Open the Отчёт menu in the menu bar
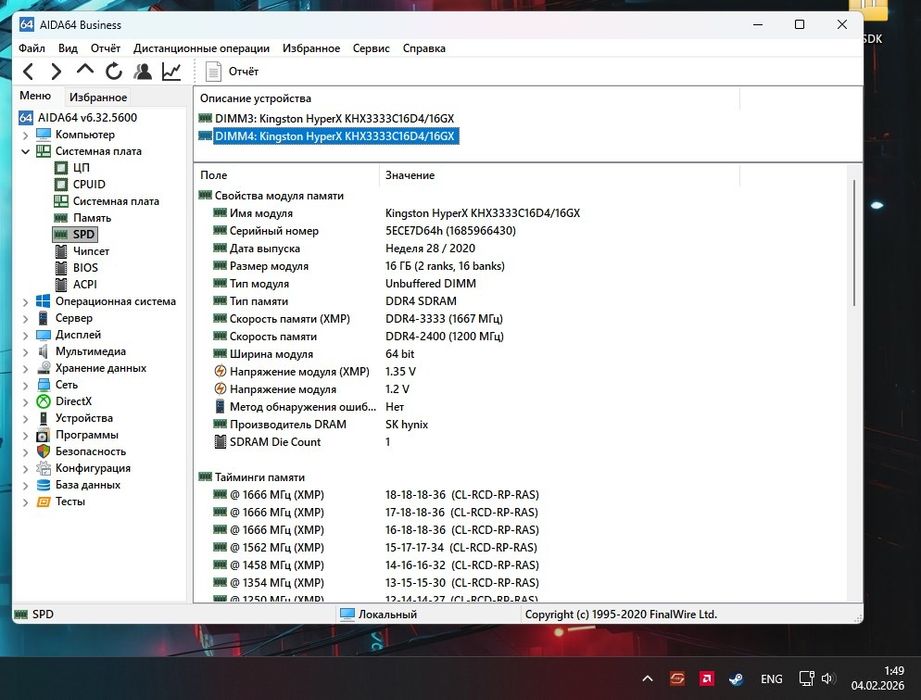 point(105,48)
